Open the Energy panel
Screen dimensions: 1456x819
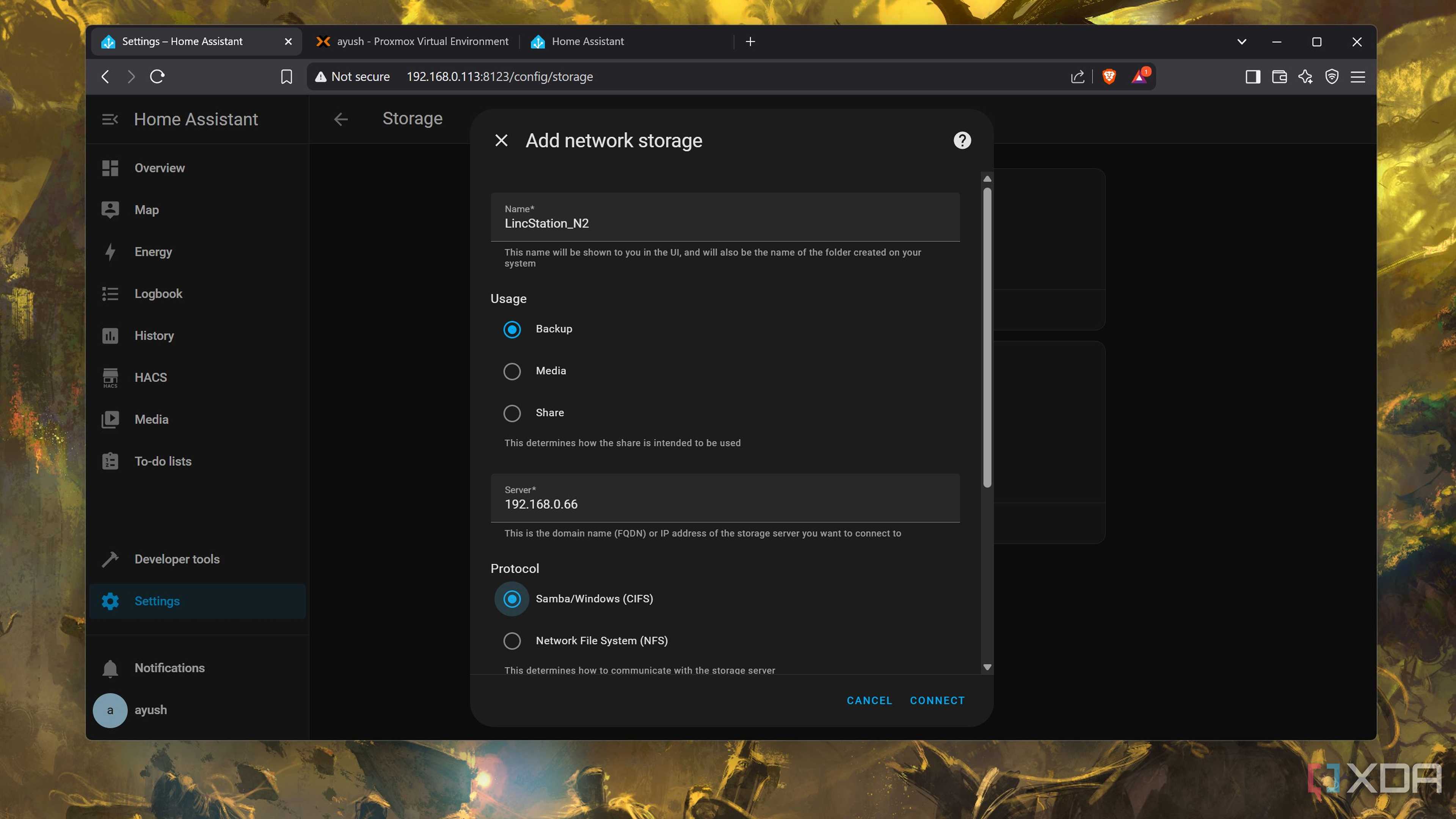[x=197, y=251]
